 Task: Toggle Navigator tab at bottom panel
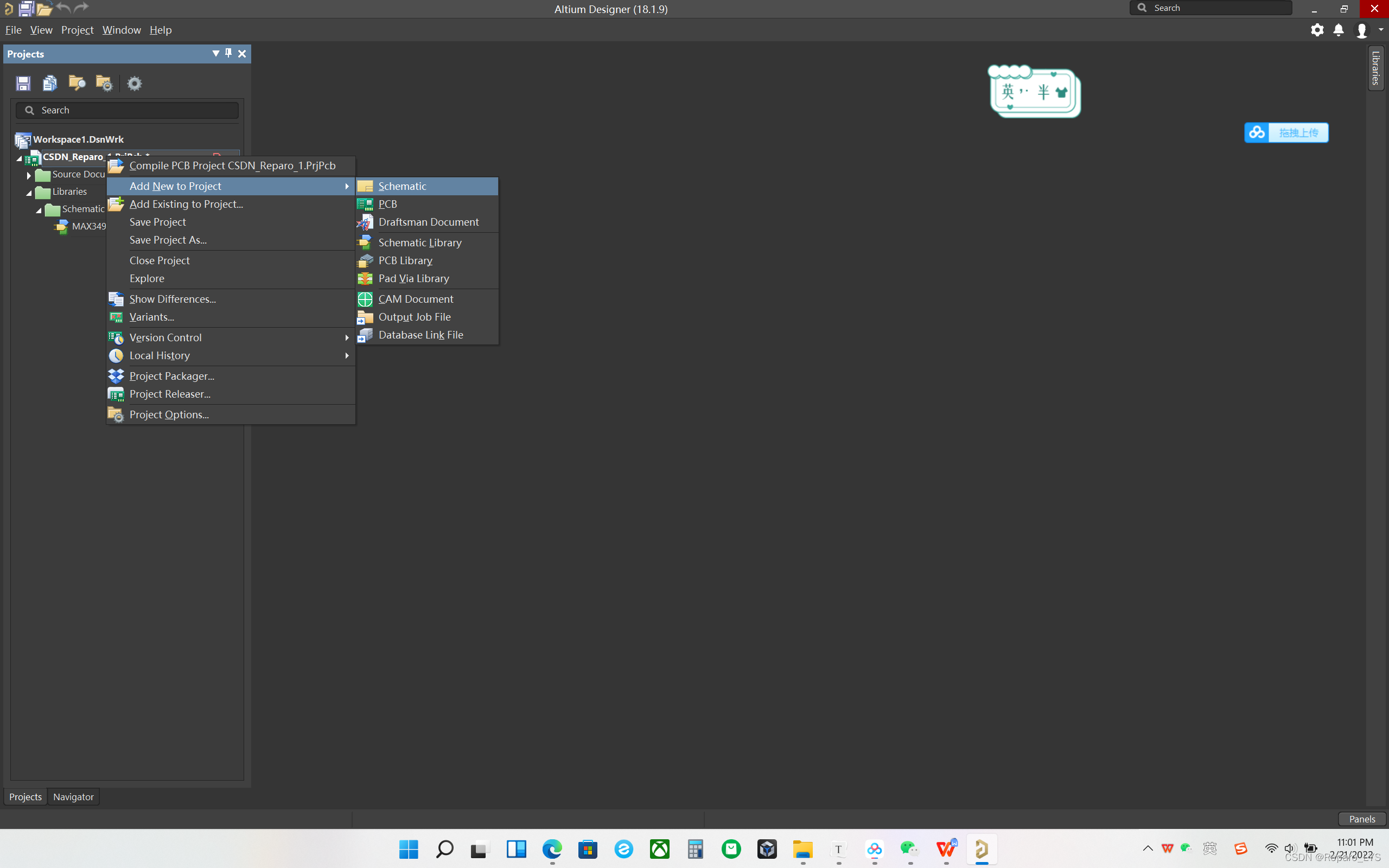(72, 796)
